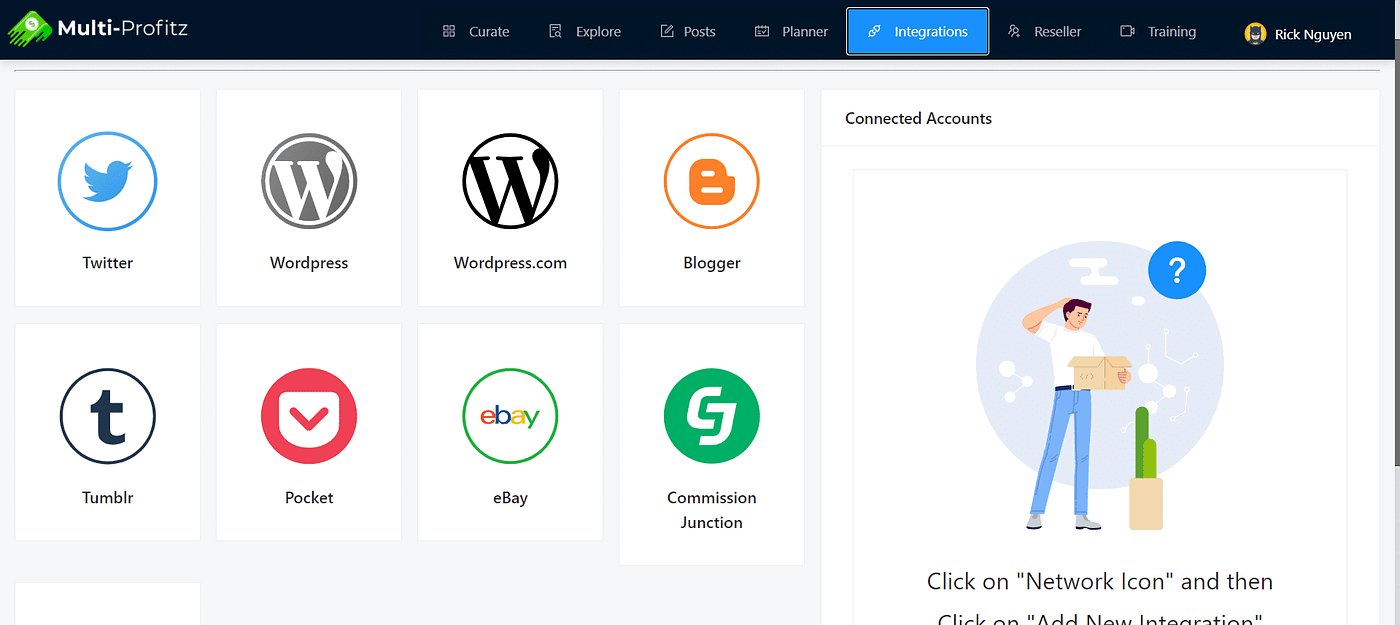Image resolution: width=1400 pixels, height=625 pixels.
Task: Select the Integrations tab
Action: click(918, 31)
